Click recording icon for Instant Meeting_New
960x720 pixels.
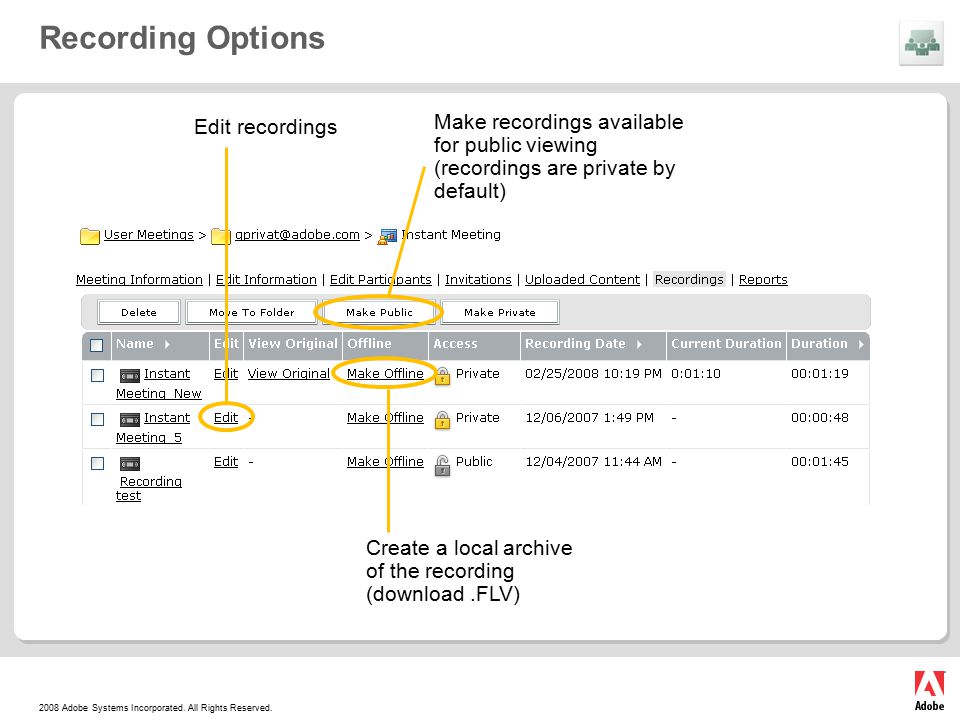pyautogui.click(x=130, y=375)
